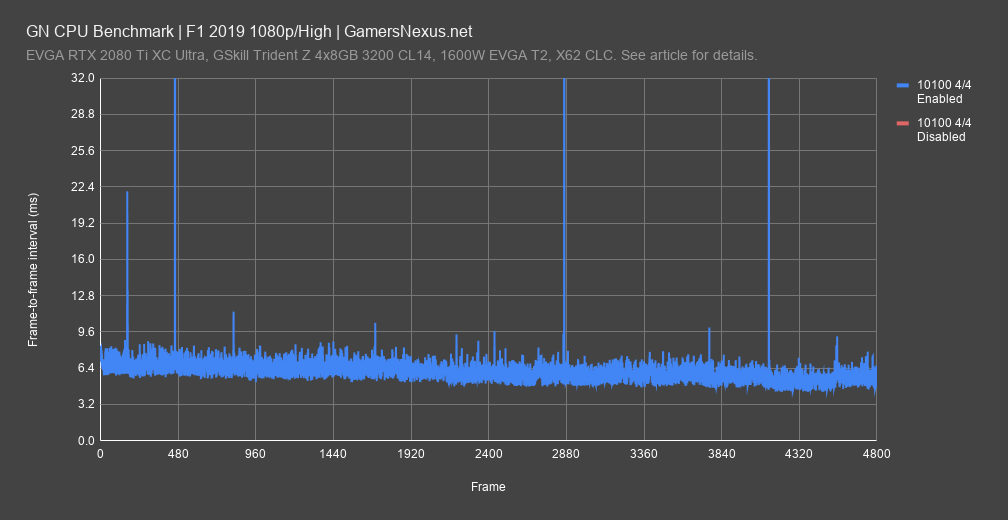
Task: Click the 22.4 y-axis label
Action: (84, 186)
